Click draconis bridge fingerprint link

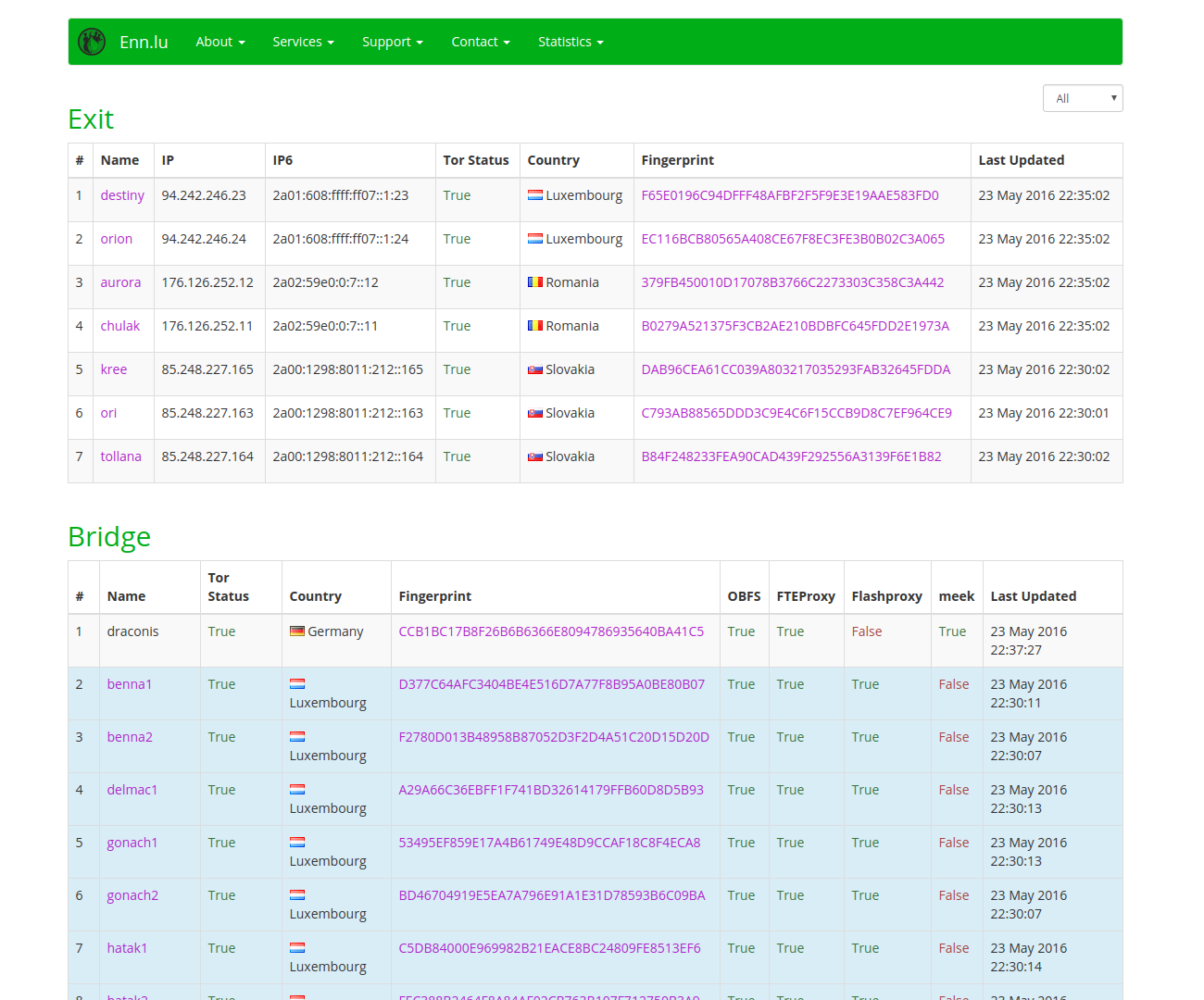[551, 631]
